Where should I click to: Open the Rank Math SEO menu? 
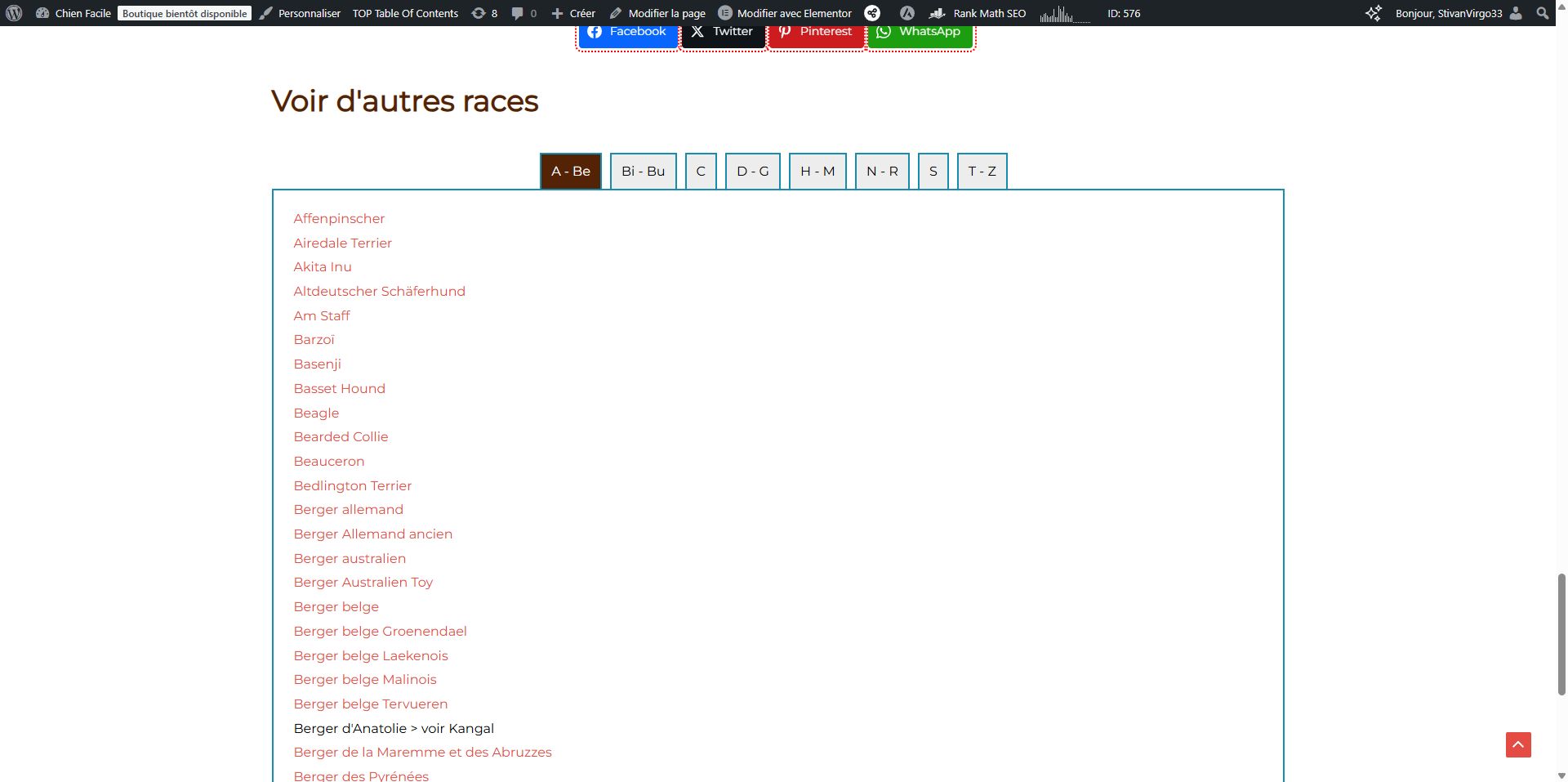(x=978, y=13)
